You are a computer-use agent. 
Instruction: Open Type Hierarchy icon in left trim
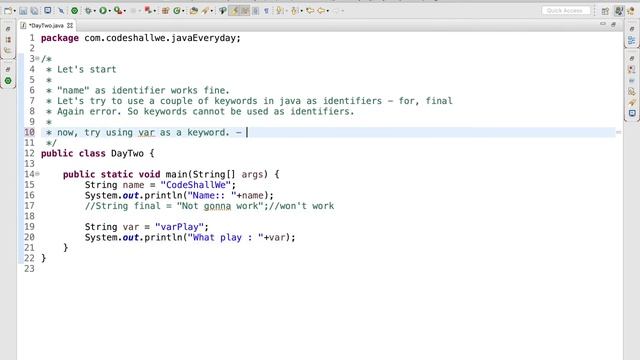click(8, 50)
